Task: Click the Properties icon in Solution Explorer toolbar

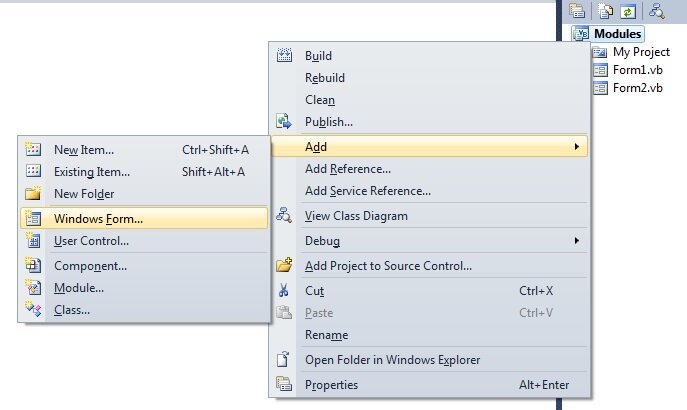Action: 577,10
